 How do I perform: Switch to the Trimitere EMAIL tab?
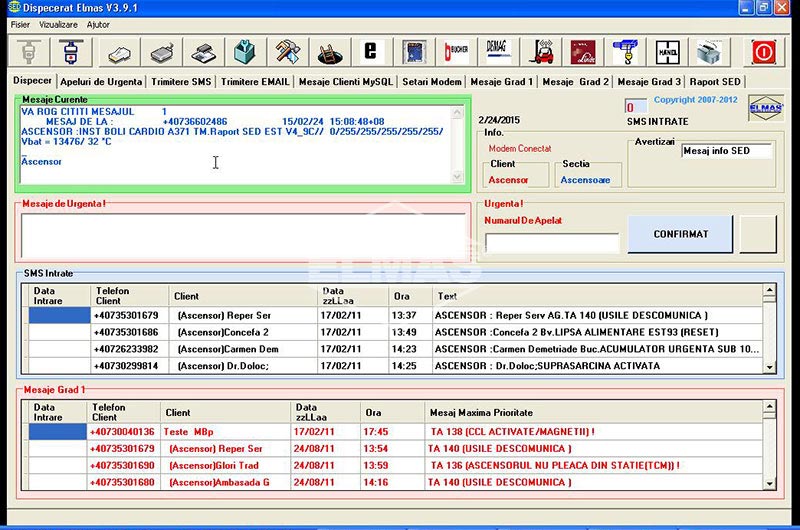coord(255,82)
